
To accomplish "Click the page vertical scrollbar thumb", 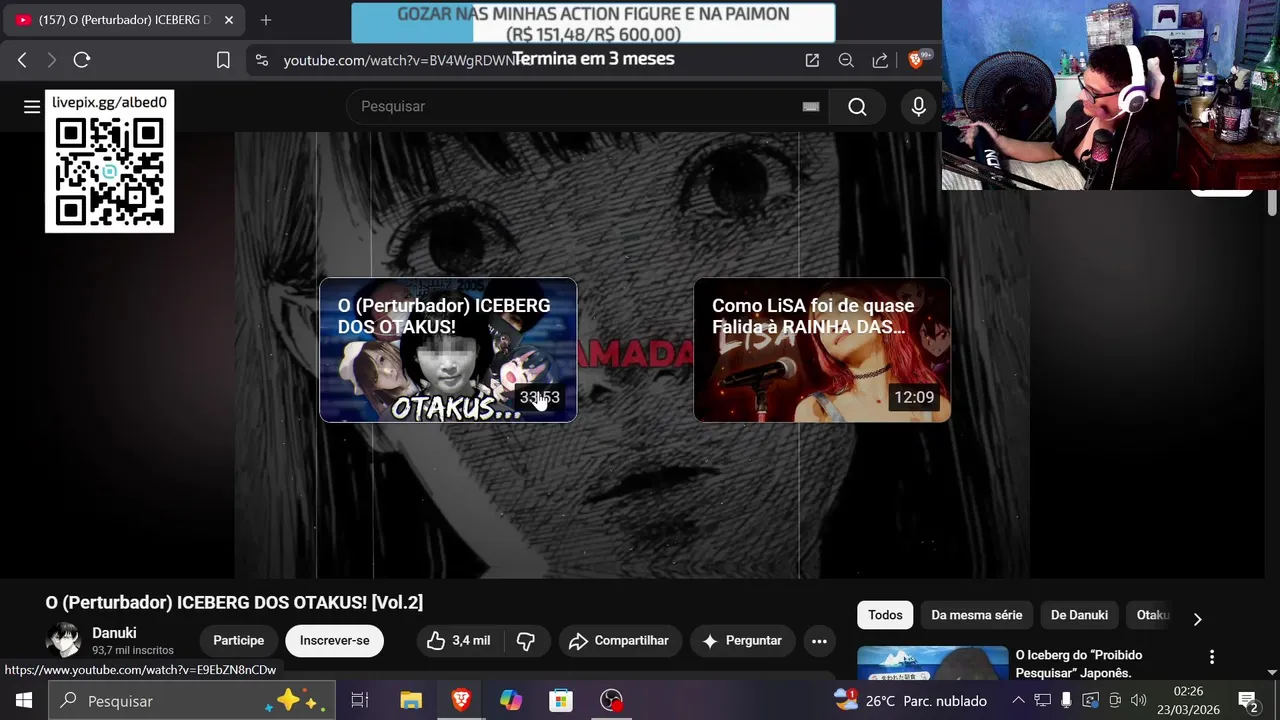I will [1272, 203].
